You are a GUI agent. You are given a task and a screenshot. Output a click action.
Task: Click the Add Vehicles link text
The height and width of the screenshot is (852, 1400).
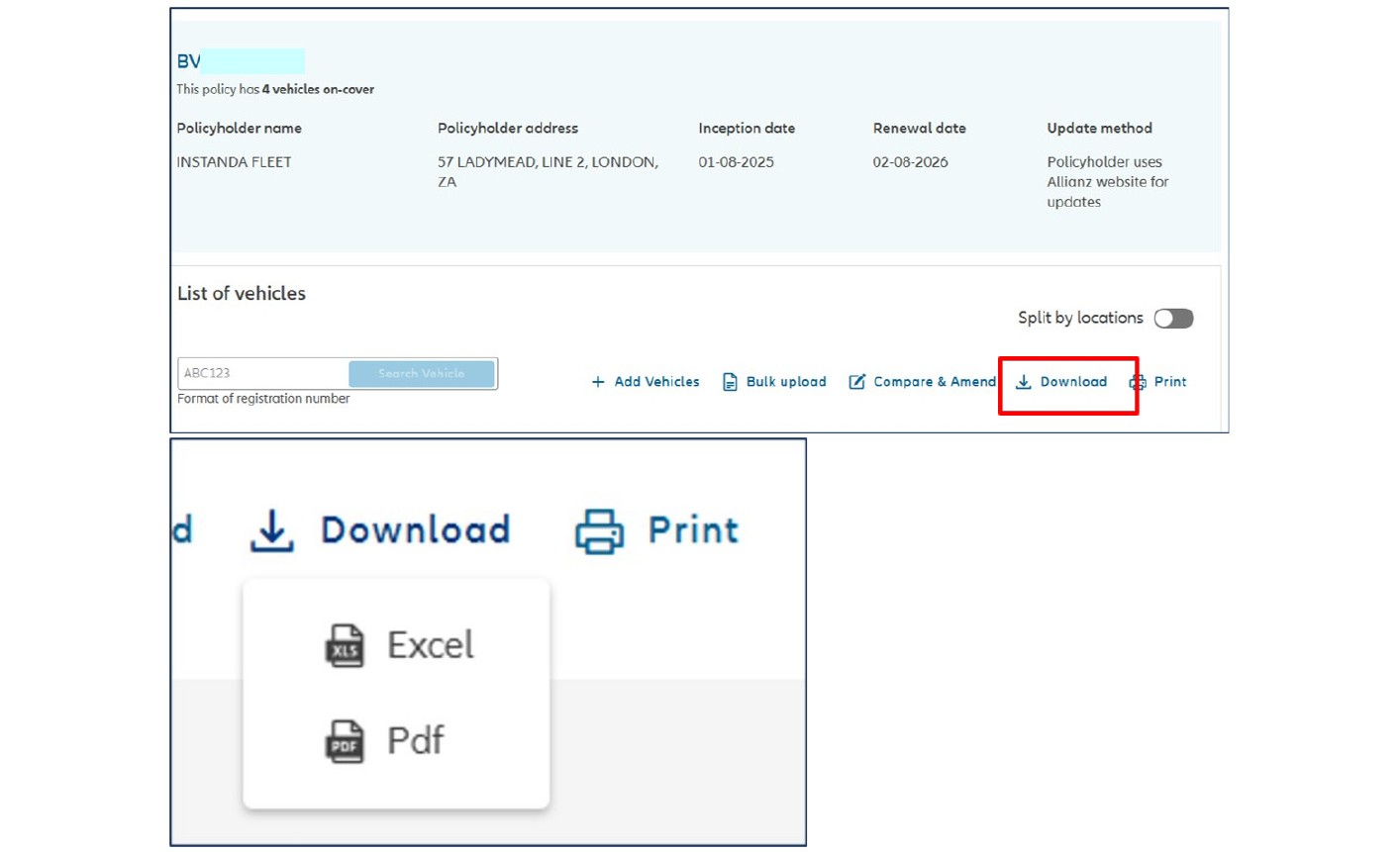tap(656, 382)
